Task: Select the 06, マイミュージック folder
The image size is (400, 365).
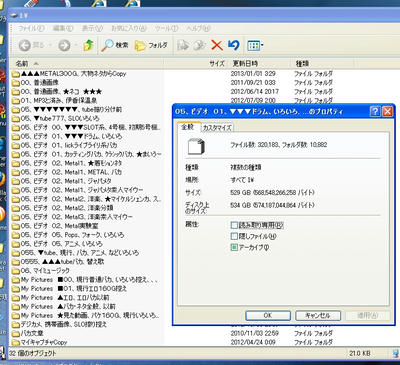Action: tap(41, 271)
